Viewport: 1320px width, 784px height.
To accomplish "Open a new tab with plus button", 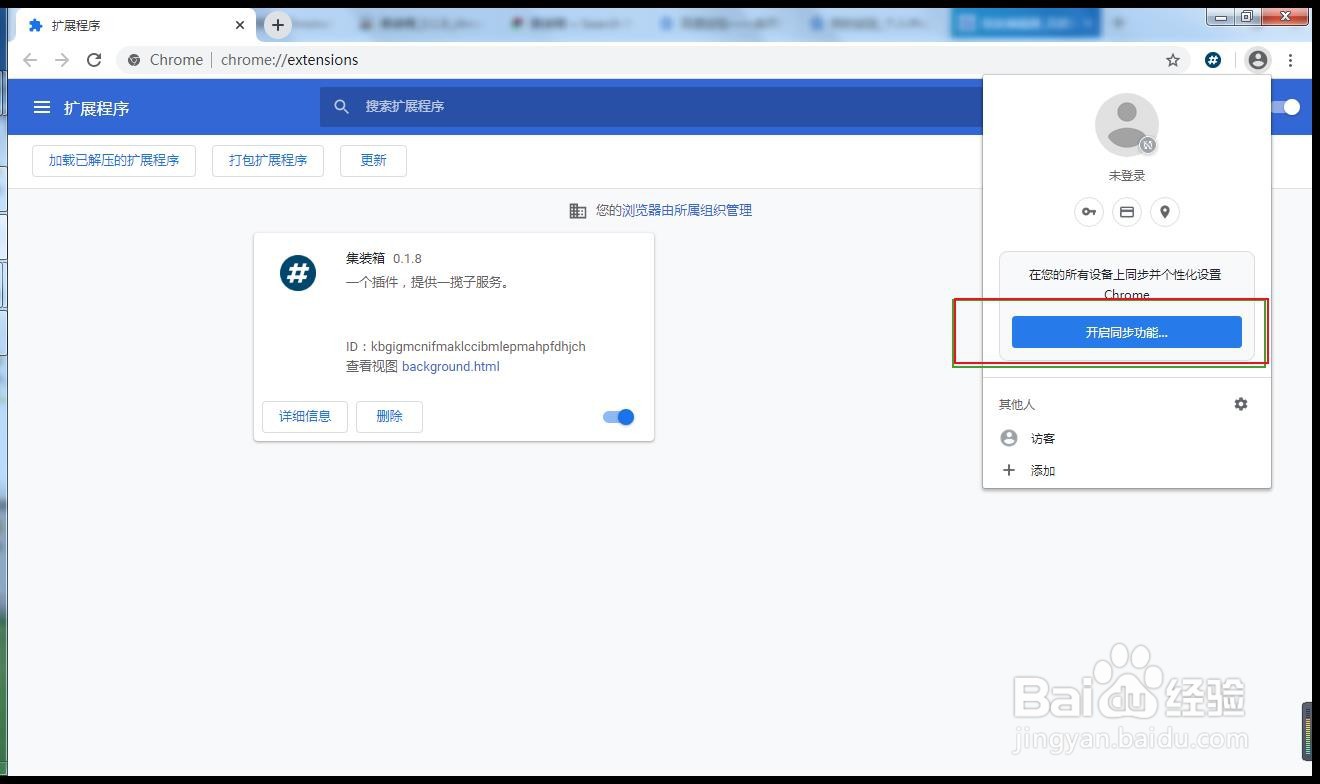I will click(278, 25).
